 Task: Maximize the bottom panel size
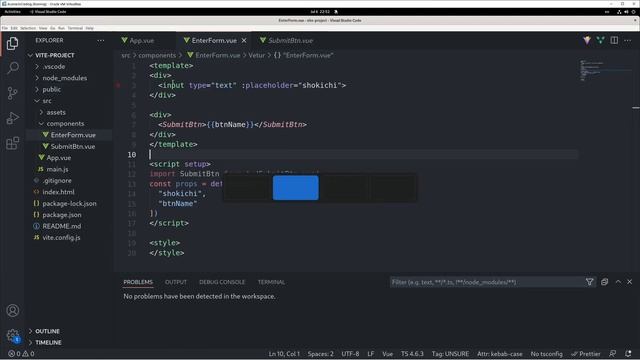click(x=618, y=282)
